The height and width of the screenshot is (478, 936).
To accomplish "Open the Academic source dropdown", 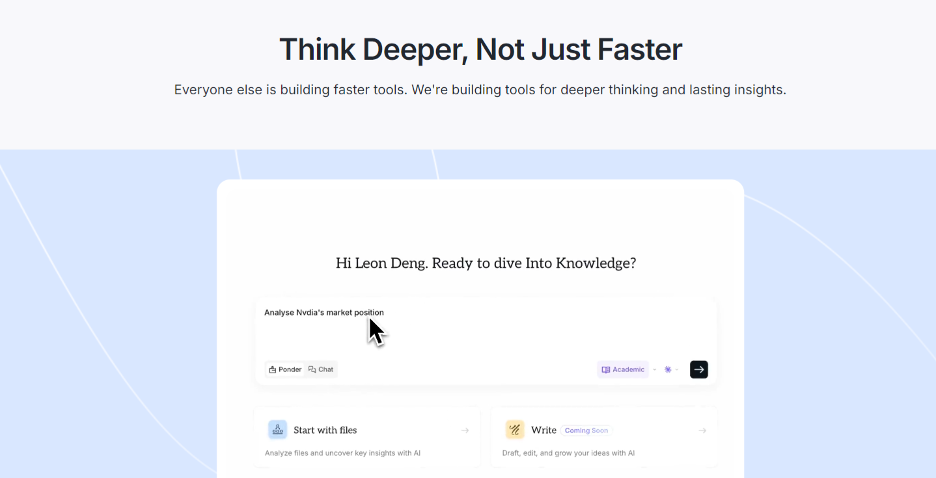I will (x=623, y=369).
